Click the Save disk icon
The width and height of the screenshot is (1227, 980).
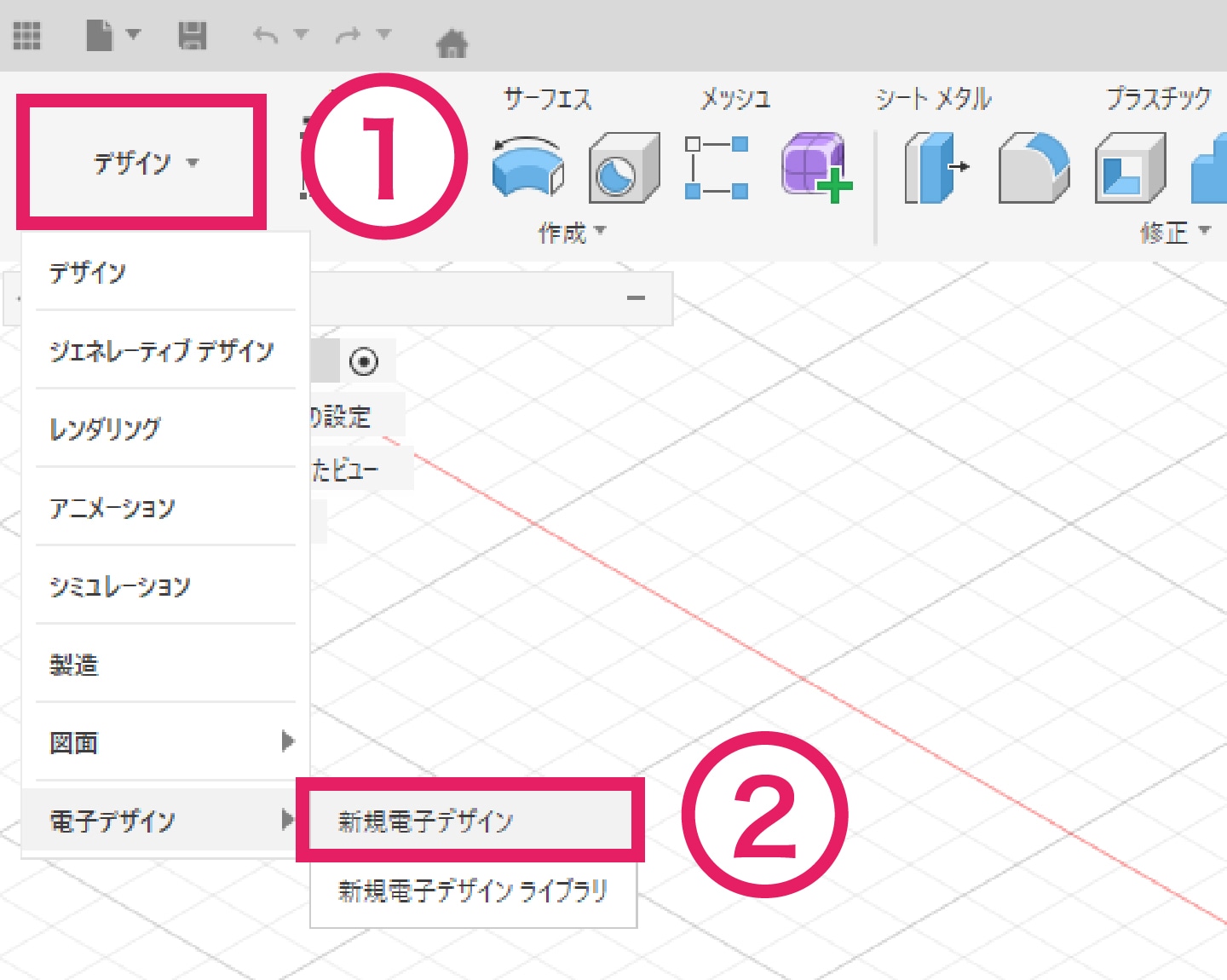193,36
